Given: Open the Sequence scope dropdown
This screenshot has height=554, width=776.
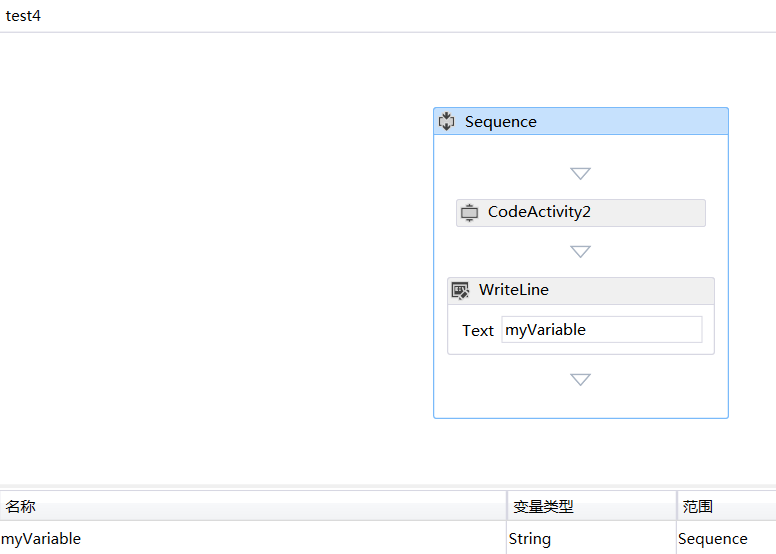Looking at the screenshot, I should click(x=727, y=538).
